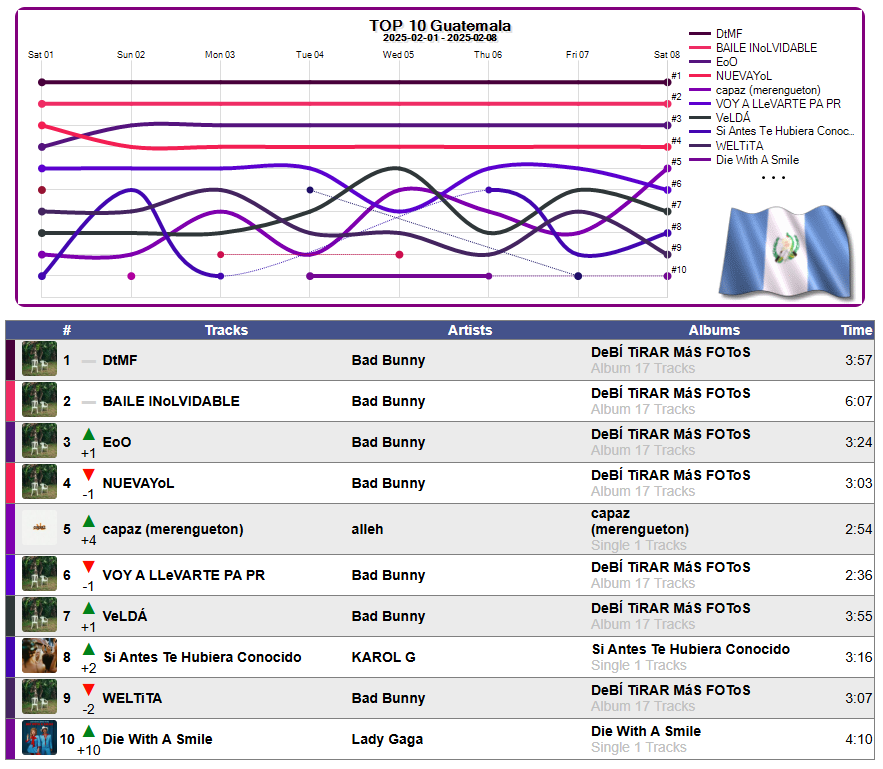The height and width of the screenshot is (769, 883).
Task: Click the +10 change value for Die With A Smile
Action: click(x=88, y=750)
